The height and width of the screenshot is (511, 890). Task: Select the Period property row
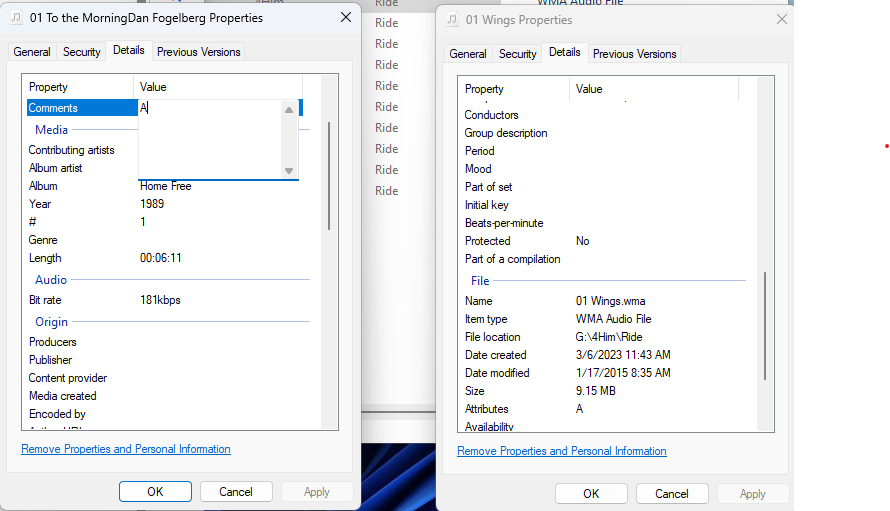(480, 151)
